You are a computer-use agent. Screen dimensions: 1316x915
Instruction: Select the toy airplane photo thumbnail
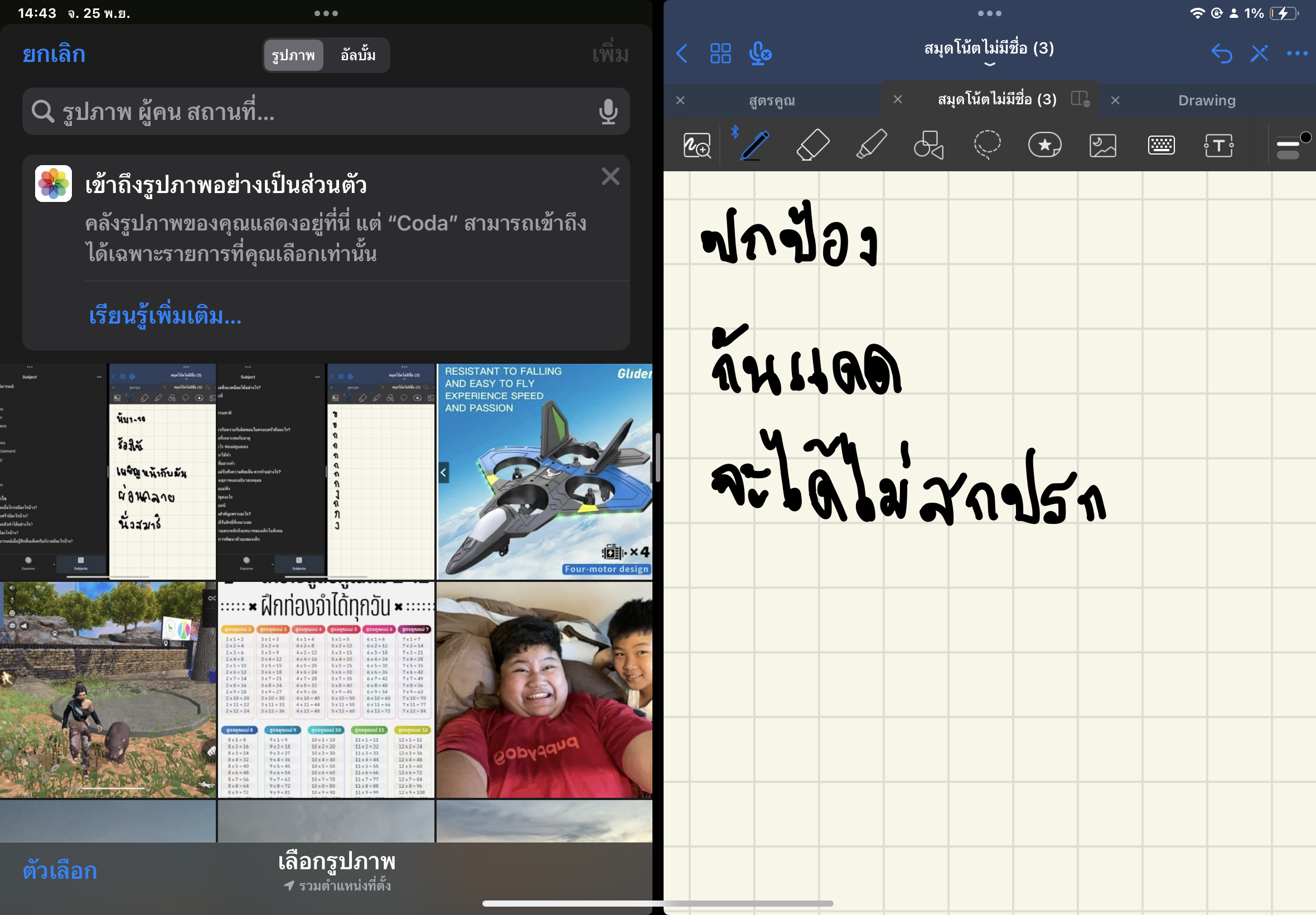[544, 470]
